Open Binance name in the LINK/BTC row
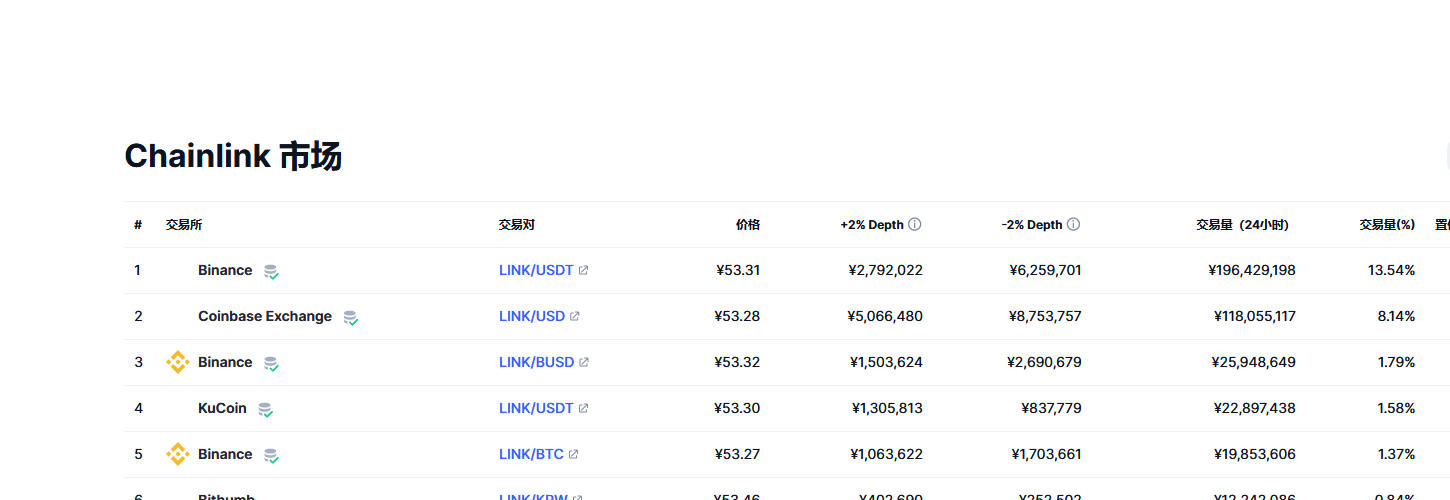 click(x=225, y=454)
